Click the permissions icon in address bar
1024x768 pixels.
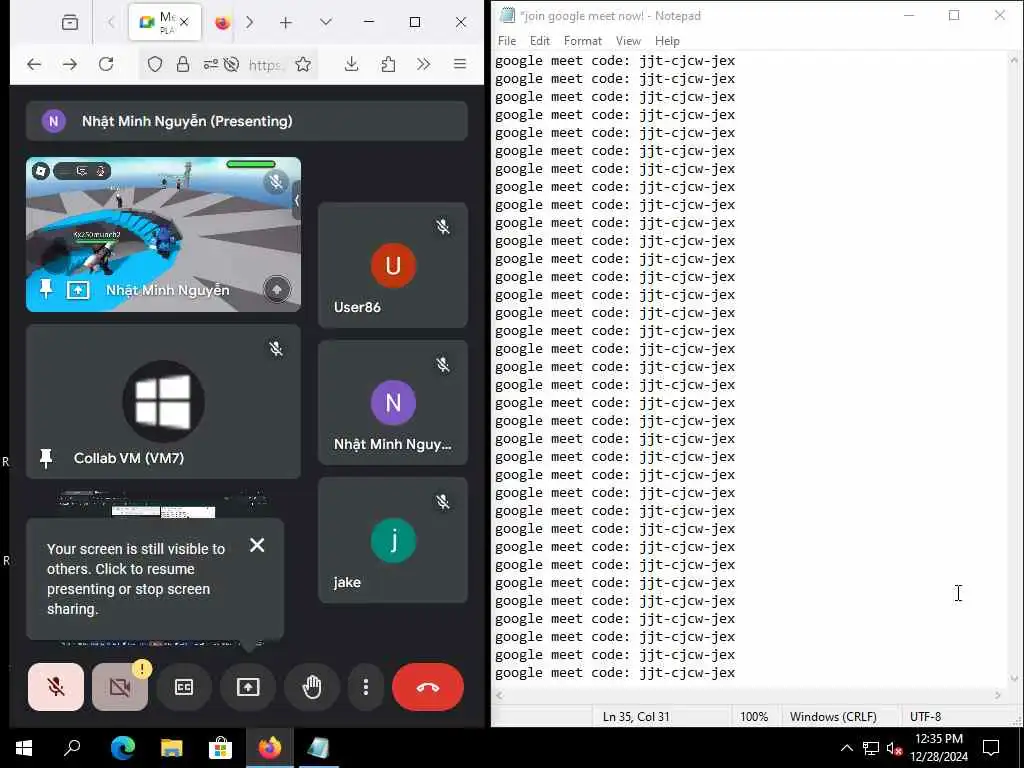pyautogui.click(x=210, y=64)
